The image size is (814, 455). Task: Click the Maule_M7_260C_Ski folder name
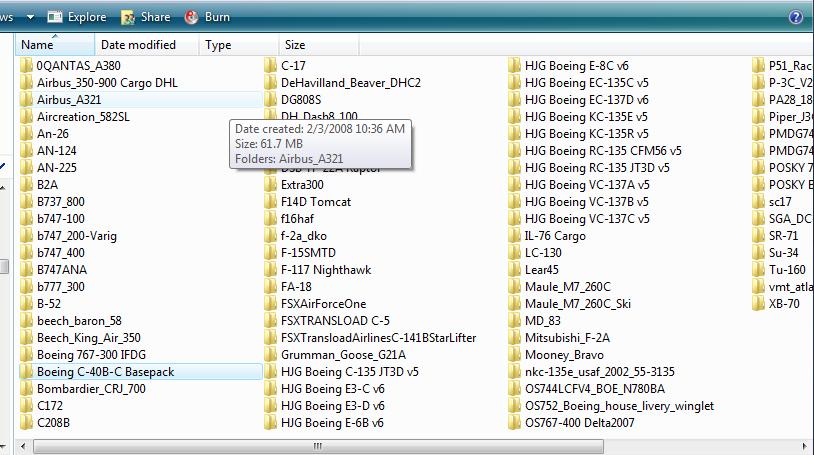(x=578, y=304)
